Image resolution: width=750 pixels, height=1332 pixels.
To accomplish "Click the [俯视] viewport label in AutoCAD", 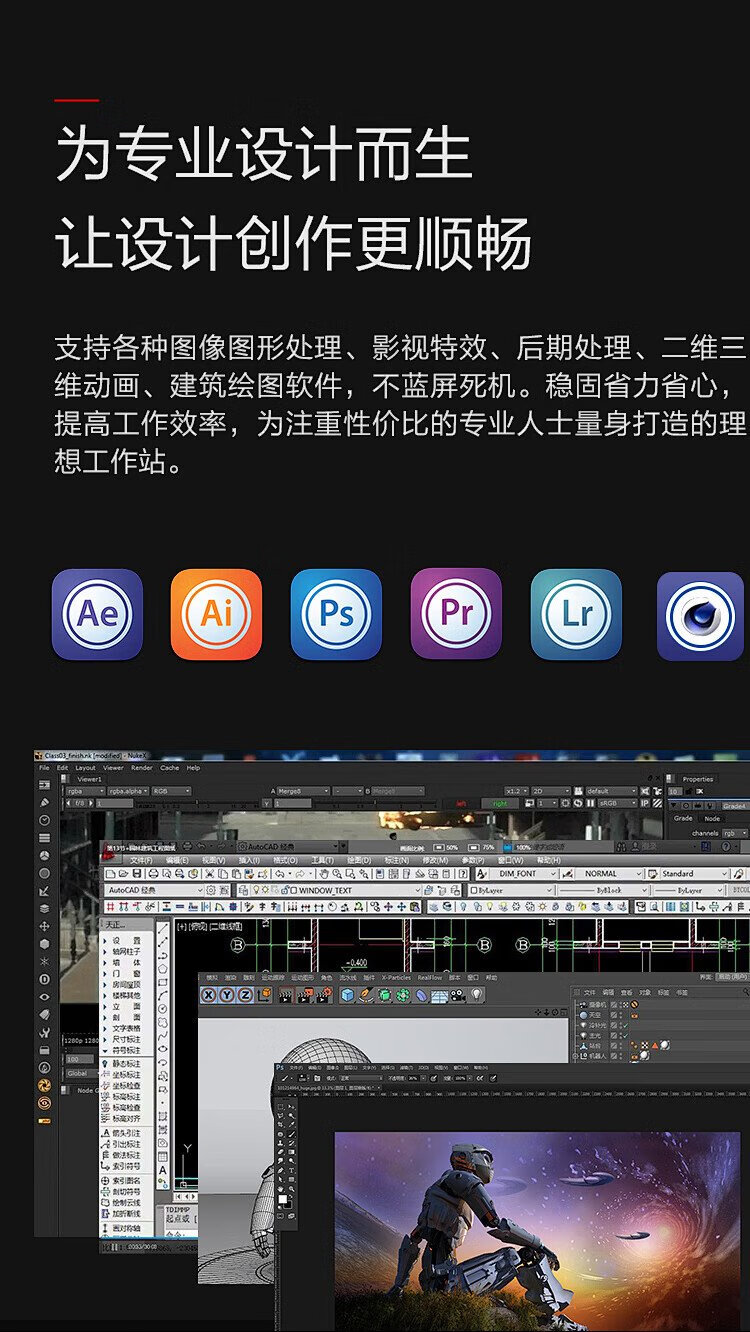I will click(198, 926).
